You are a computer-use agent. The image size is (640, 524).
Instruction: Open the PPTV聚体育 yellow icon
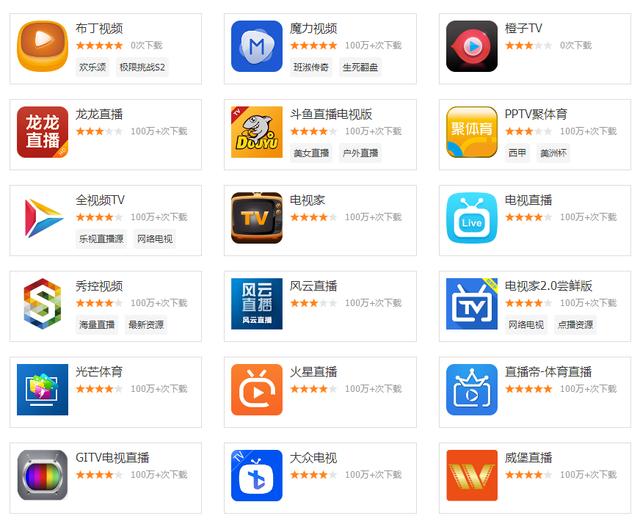point(472,132)
